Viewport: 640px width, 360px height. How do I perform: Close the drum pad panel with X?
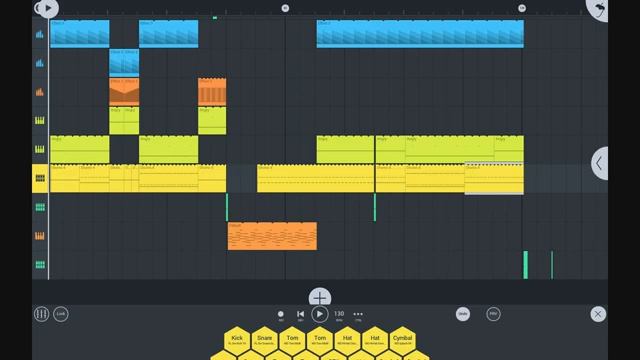[x=598, y=314]
